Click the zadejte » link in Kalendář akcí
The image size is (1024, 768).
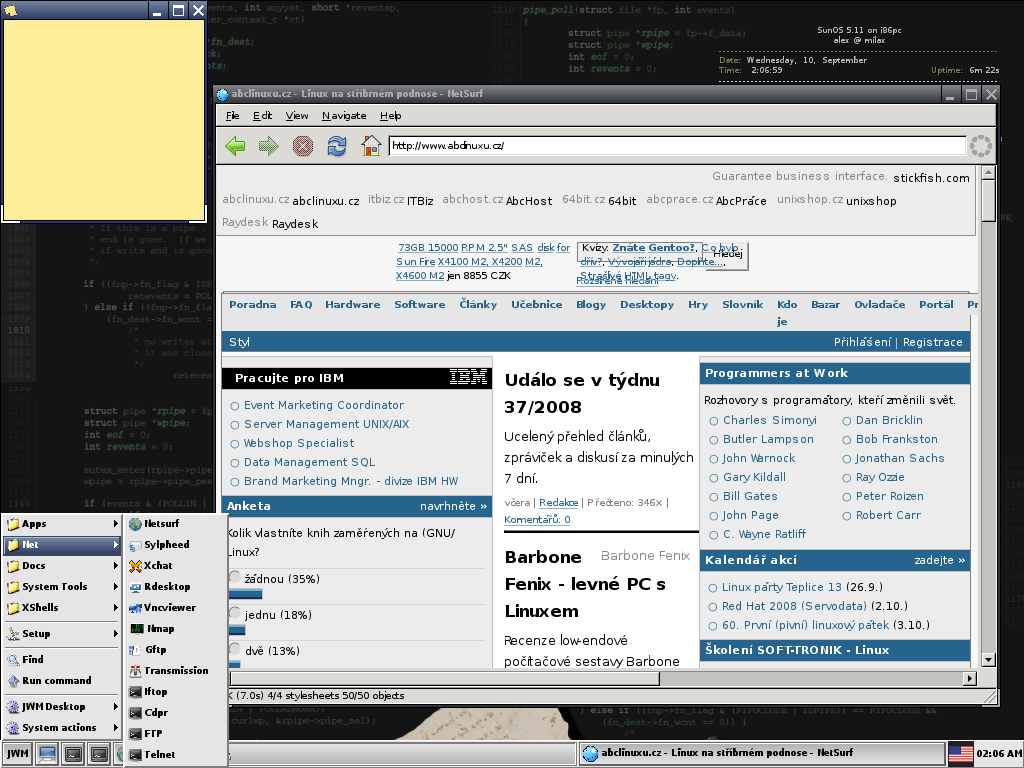[939, 560]
